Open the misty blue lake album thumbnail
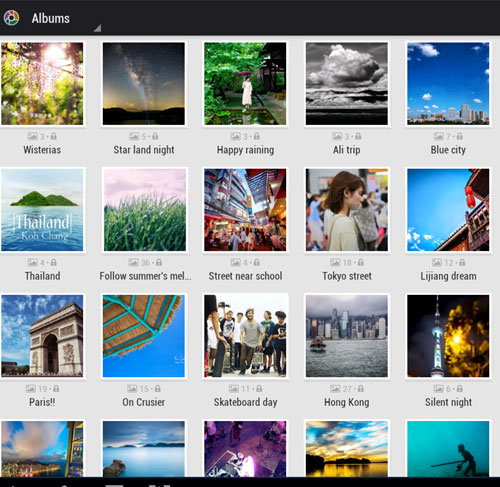The image size is (500, 487). pos(144,449)
